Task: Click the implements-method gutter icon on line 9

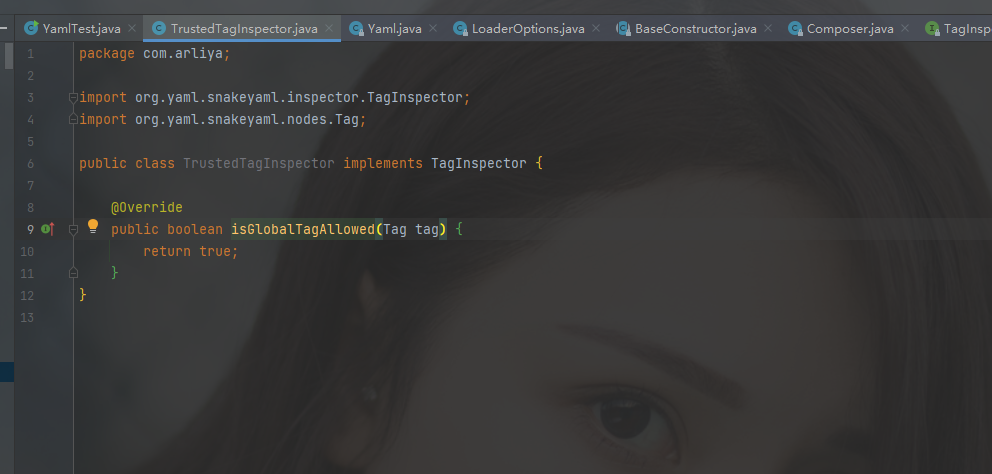Action: (x=48, y=229)
